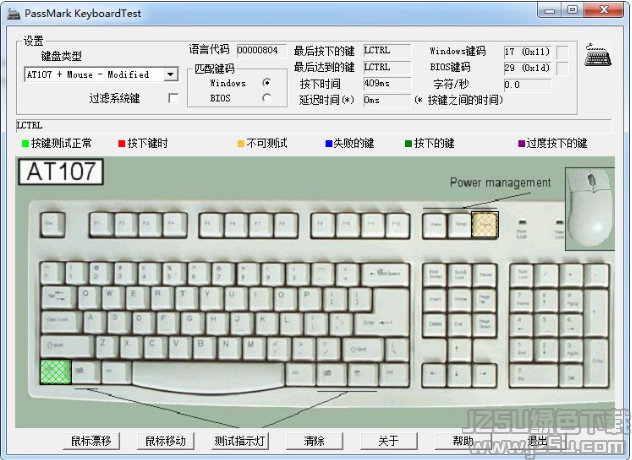The height and width of the screenshot is (460, 632).
Task: Click the numpad Enter key on keyboard image
Action: [597, 363]
